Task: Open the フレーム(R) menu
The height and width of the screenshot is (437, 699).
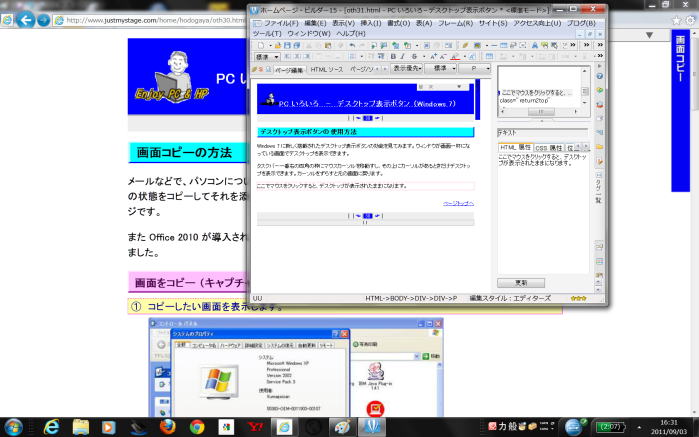Action: click(x=455, y=23)
